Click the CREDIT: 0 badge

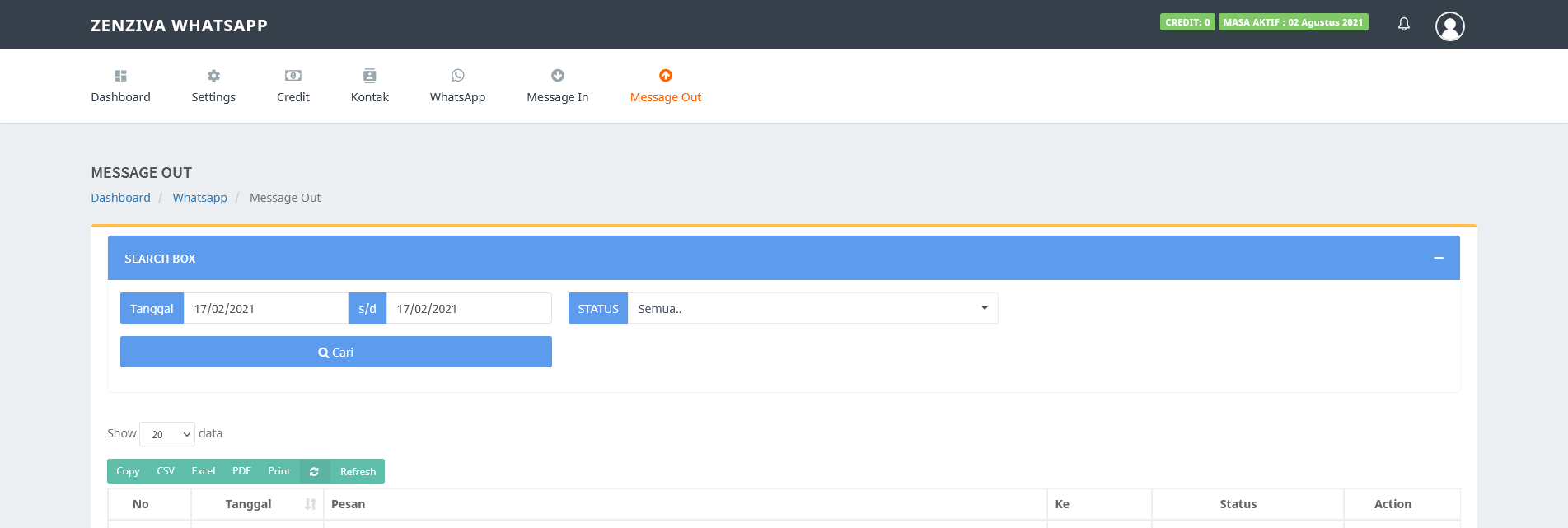pyautogui.click(x=1187, y=22)
